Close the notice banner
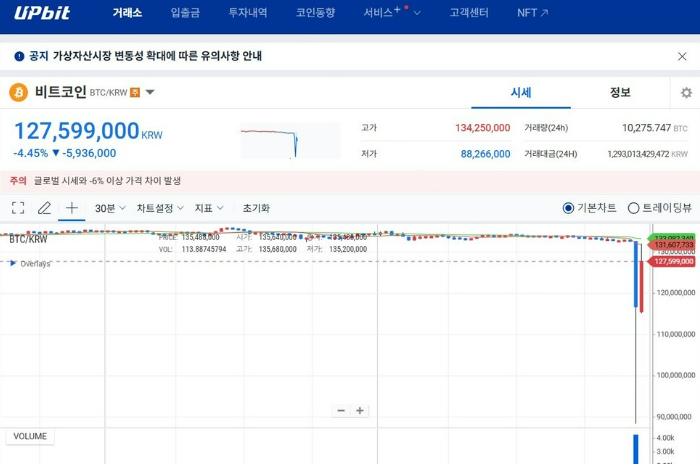Image resolution: width=700 pixels, height=464 pixels. click(682, 56)
